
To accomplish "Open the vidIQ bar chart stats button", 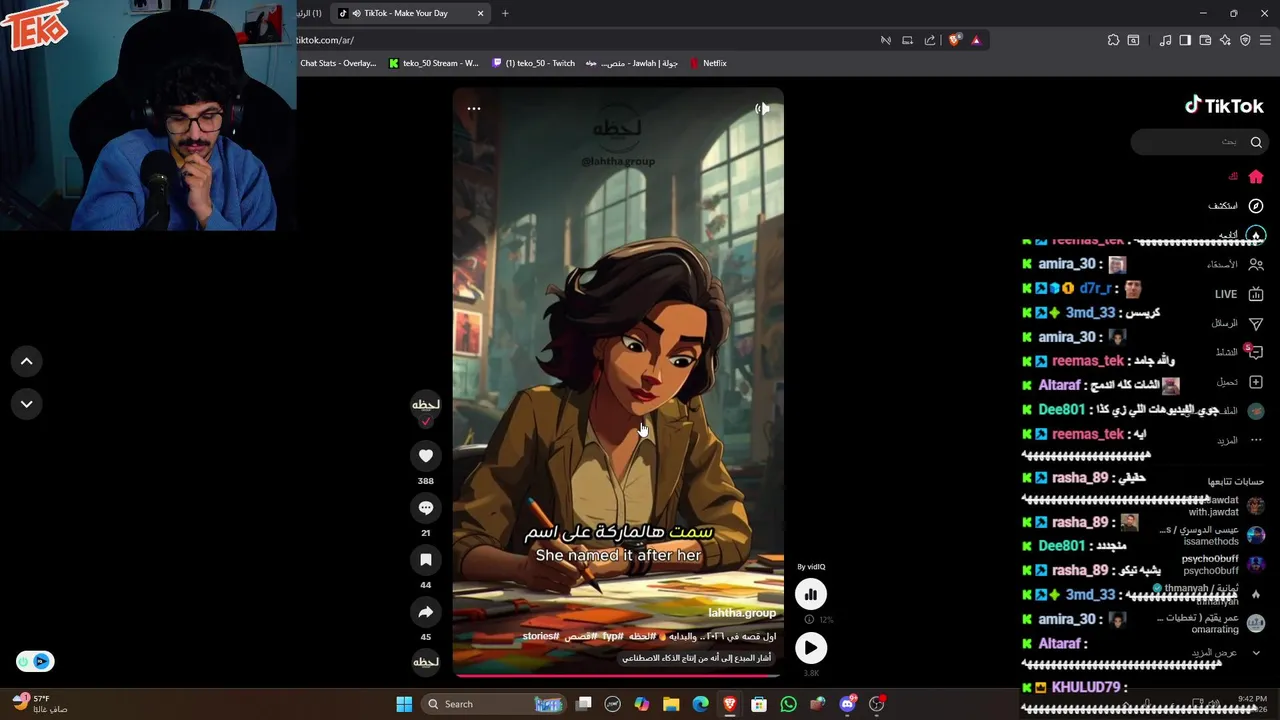I will tap(811, 594).
